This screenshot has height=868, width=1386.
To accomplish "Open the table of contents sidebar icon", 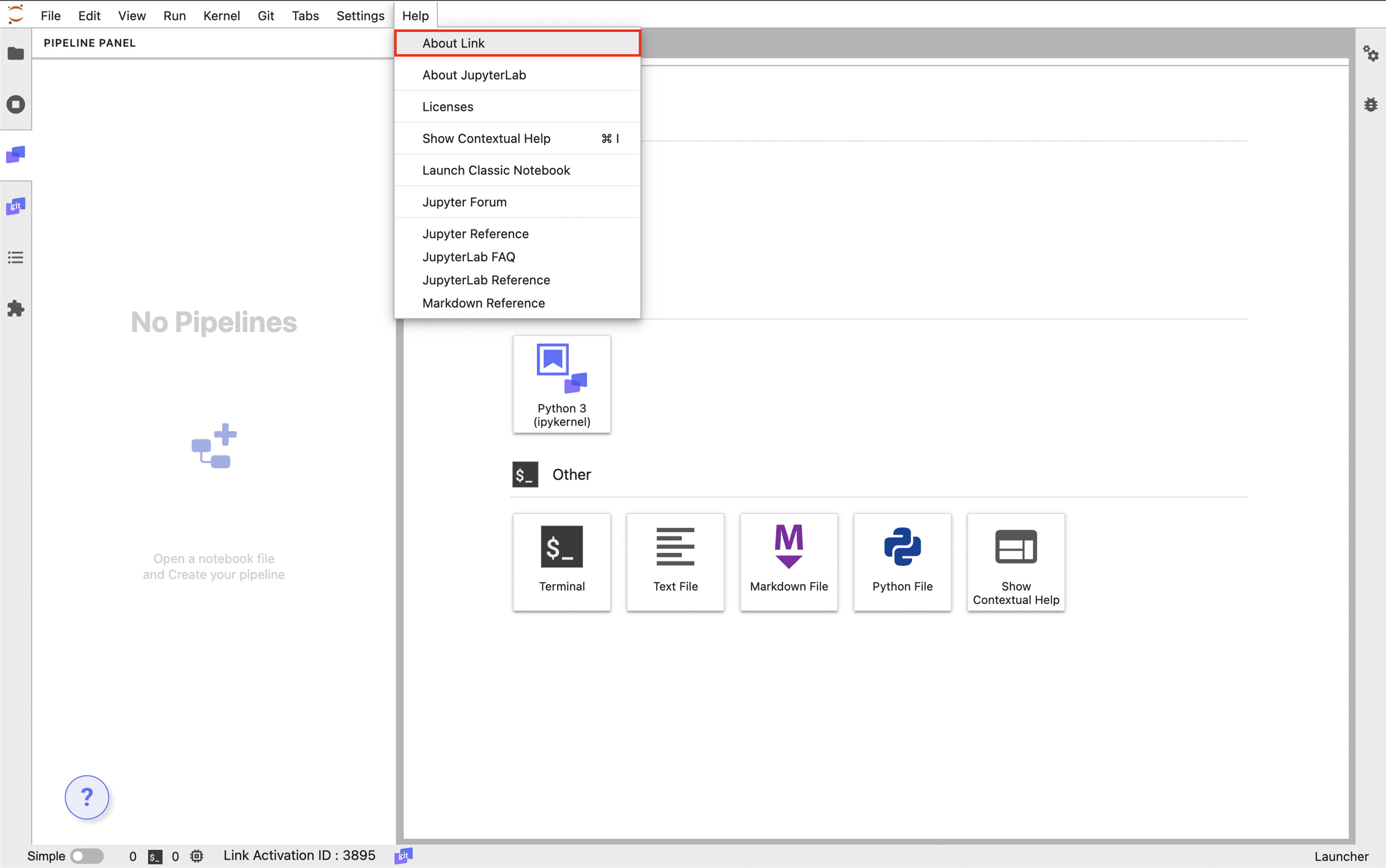I will point(15,257).
